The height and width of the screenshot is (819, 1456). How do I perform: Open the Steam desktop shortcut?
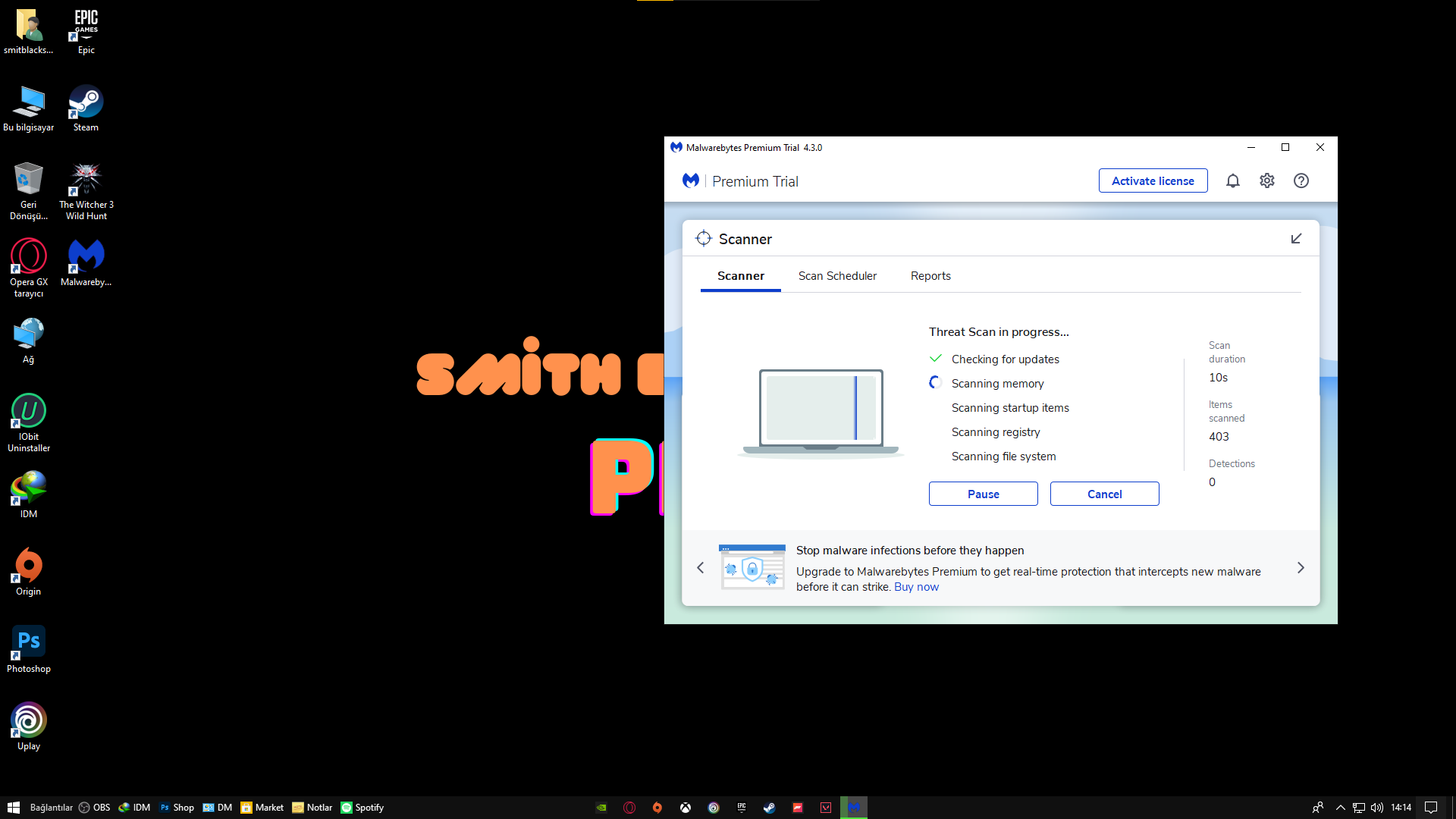coord(86,108)
